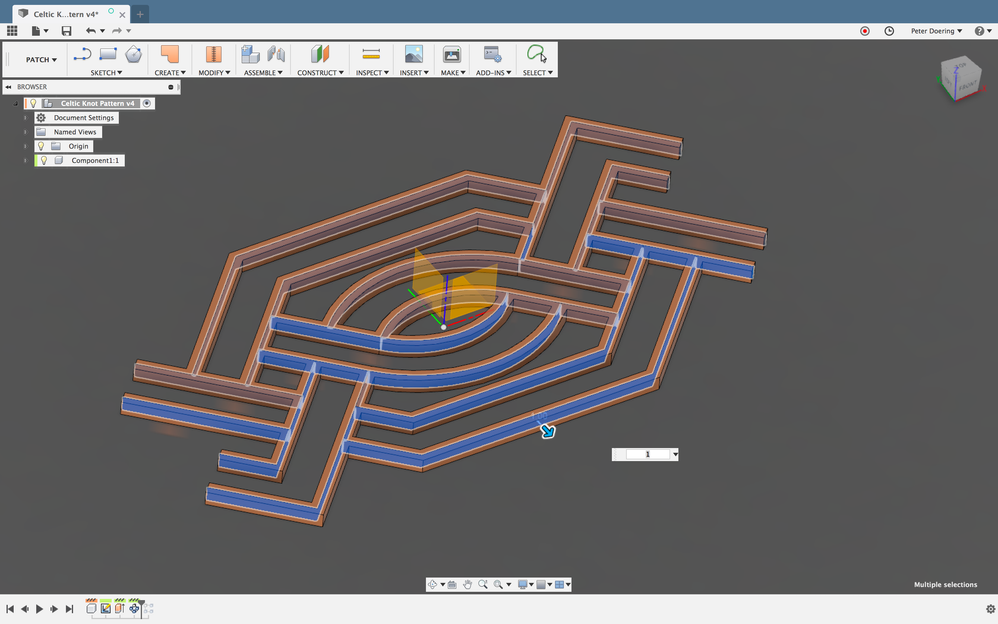The height and width of the screenshot is (624, 998).
Task: Toggle Origin folder visibility lightbulb
Action: pos(41,146)
